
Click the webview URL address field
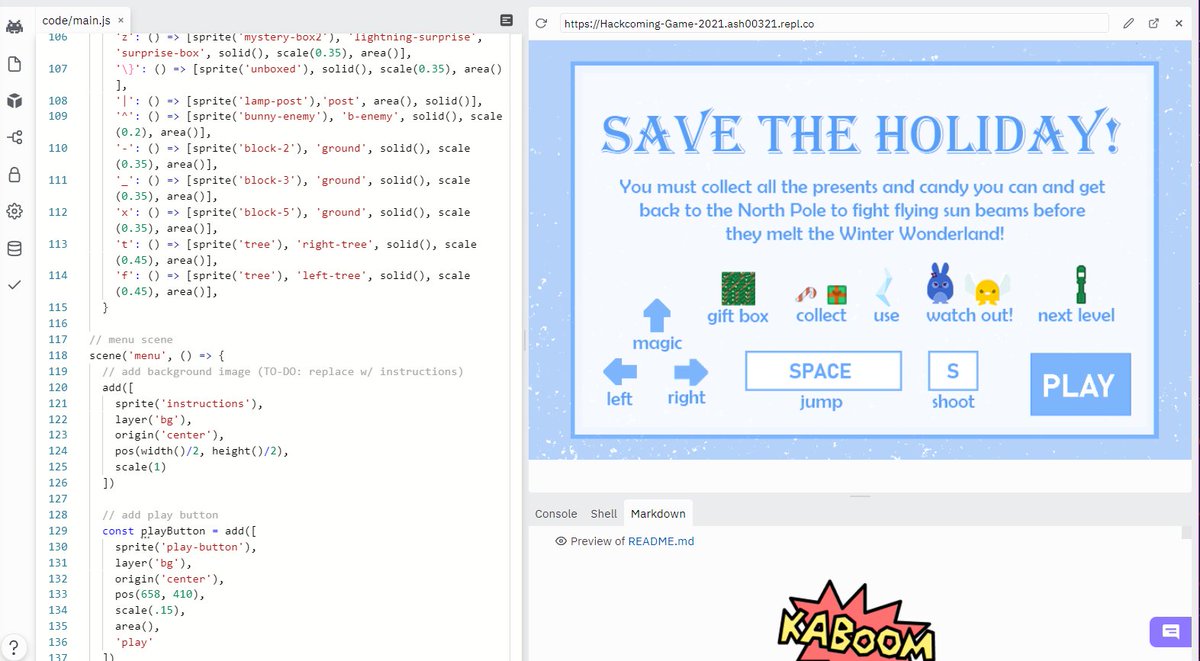point(832,22)
